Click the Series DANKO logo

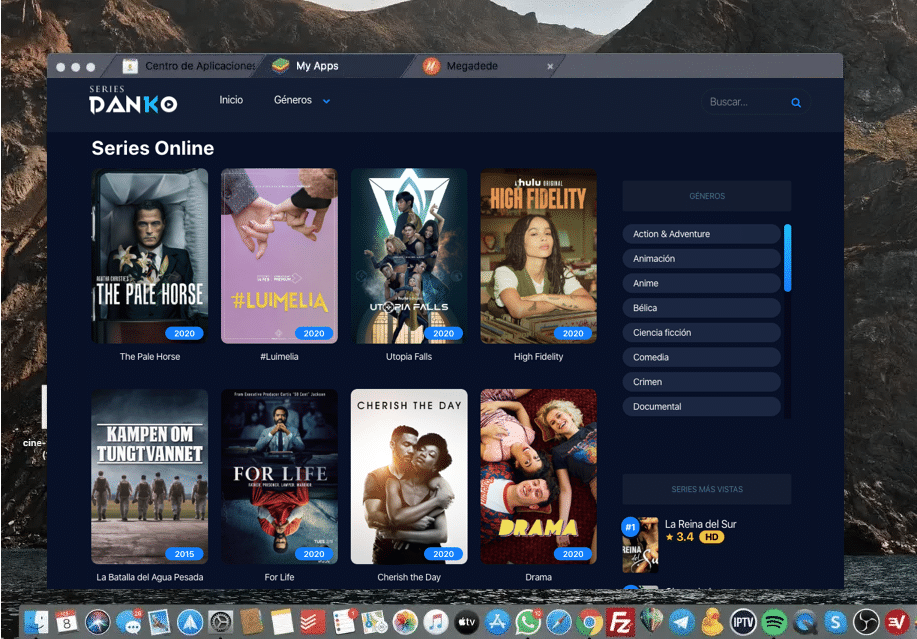click(133, 100)
